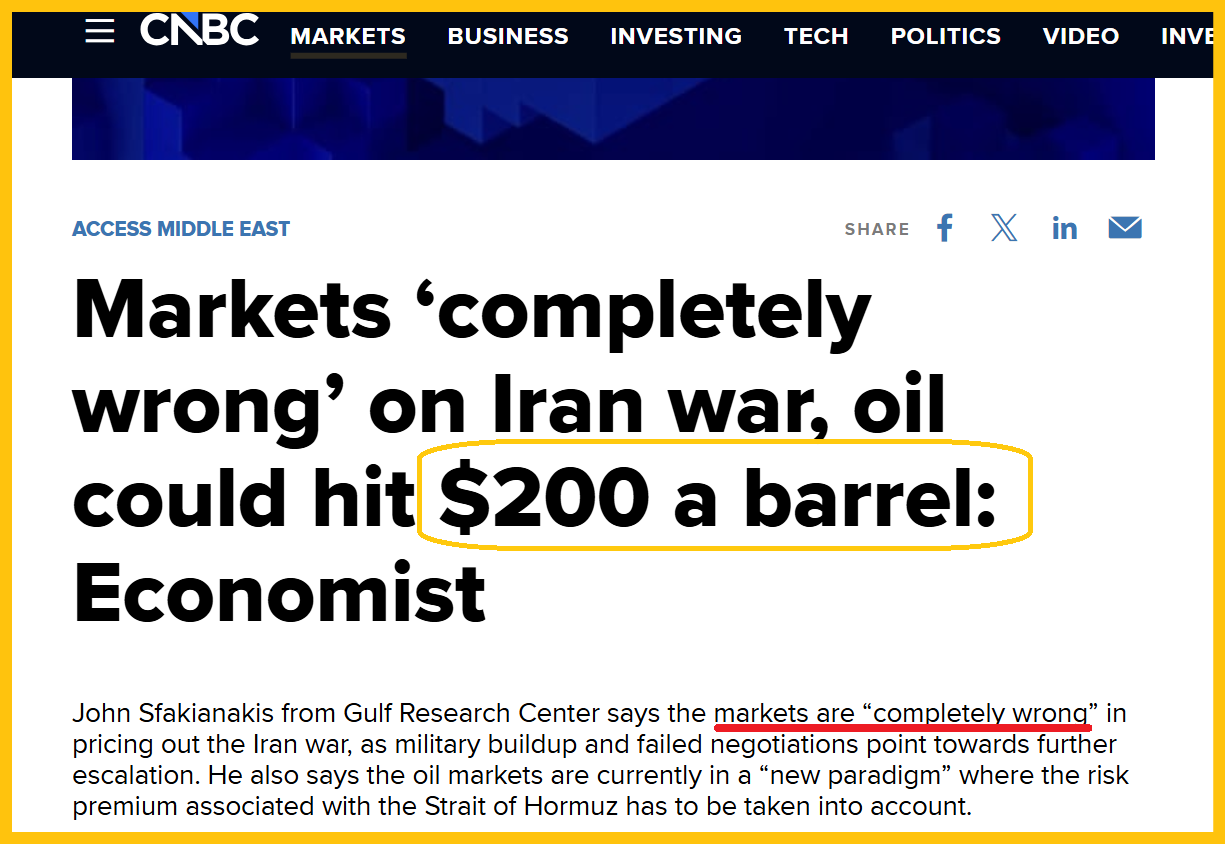Switch to the BUSINESS section
The image size is (1225, 844).
coord(508,36)
